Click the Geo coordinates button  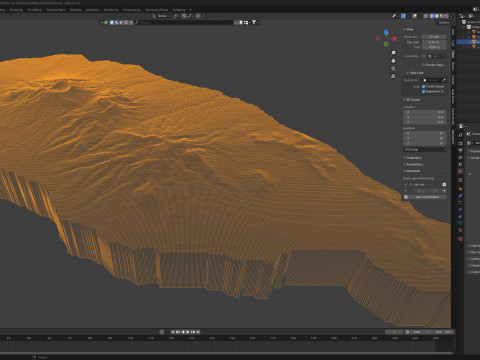tap(425, 197)
